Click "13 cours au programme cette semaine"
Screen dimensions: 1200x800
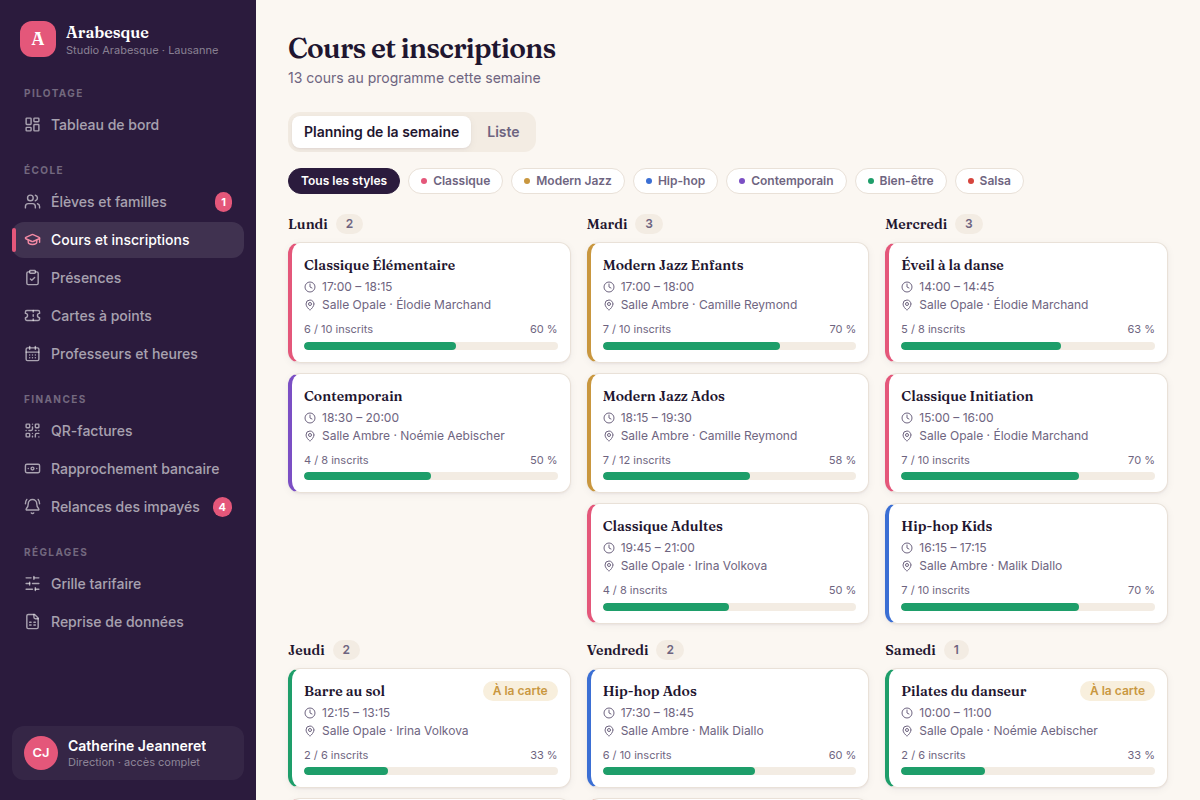tap(414, 78)
